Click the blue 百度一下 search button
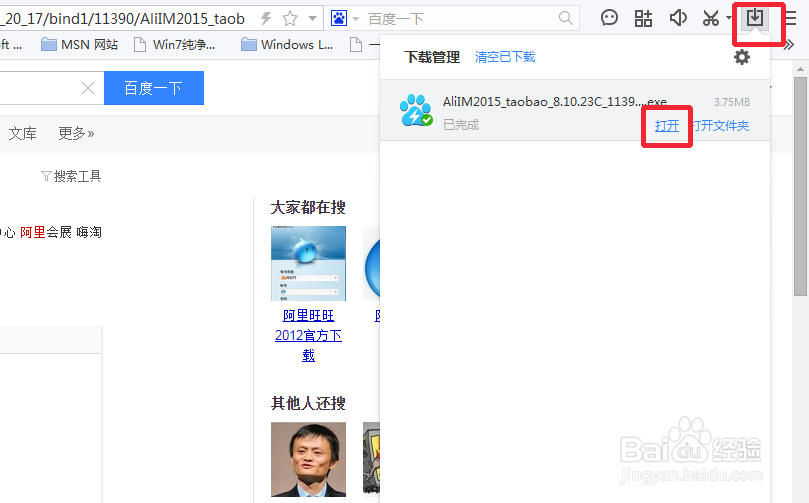Viewport: 809px width, 503px height. tap(154, 88)
